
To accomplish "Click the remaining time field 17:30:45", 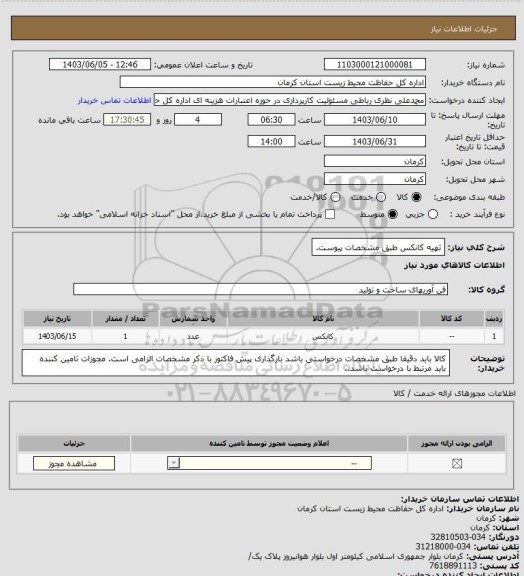I will click(127, 120).
